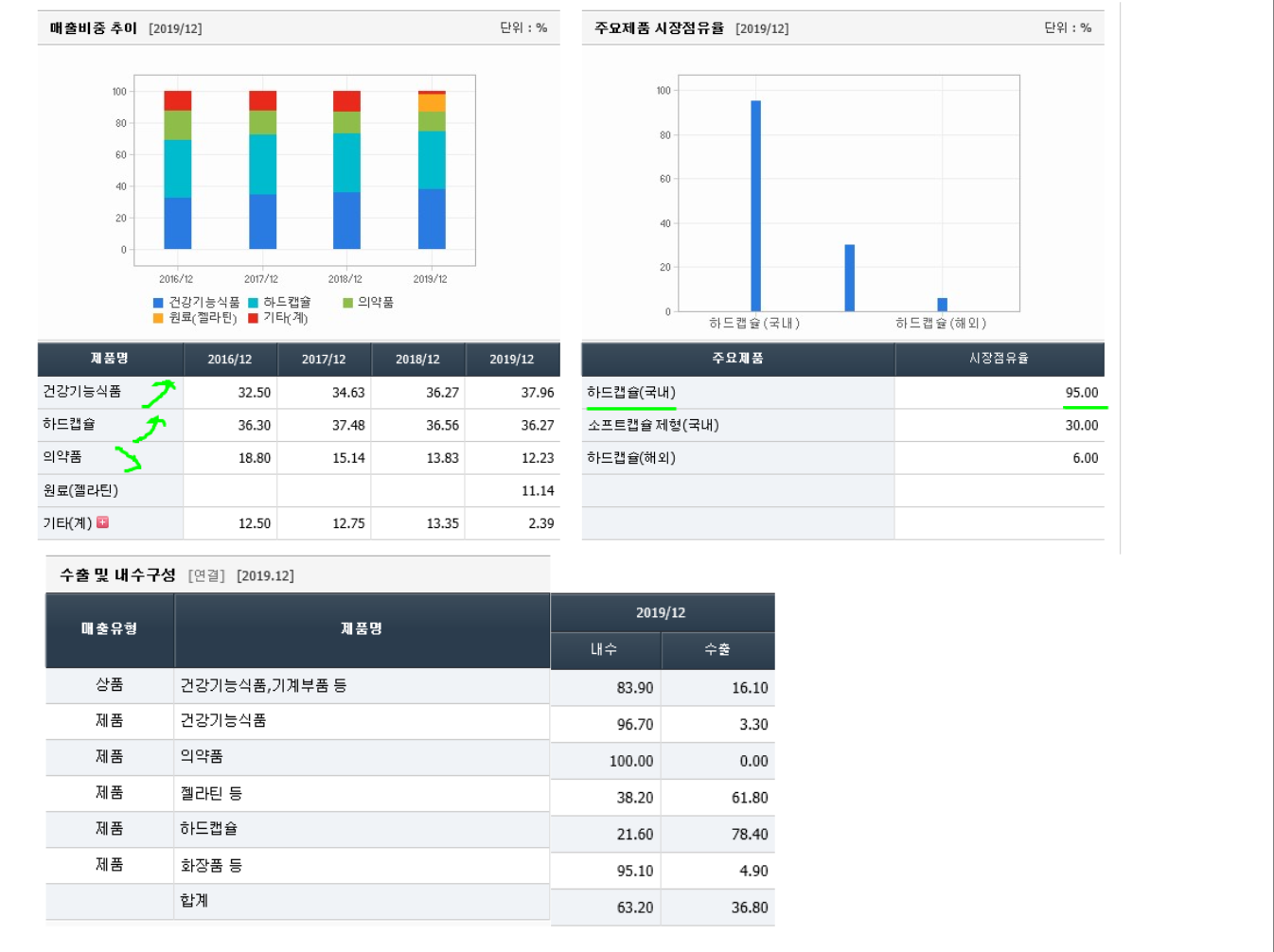1274x952 pixels.
Task: Click the 11.14 value for 원료(젤라틴)
Action: coord(538,491)
